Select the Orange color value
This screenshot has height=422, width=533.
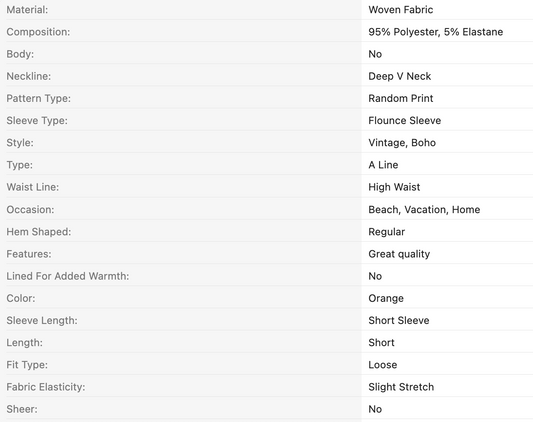point(386,299)
